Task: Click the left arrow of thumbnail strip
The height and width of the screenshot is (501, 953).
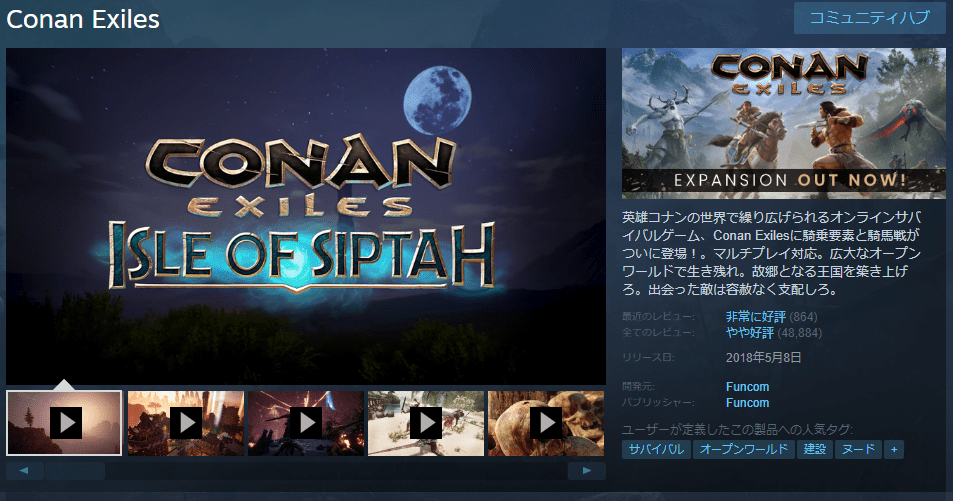Action: [24, 471]
